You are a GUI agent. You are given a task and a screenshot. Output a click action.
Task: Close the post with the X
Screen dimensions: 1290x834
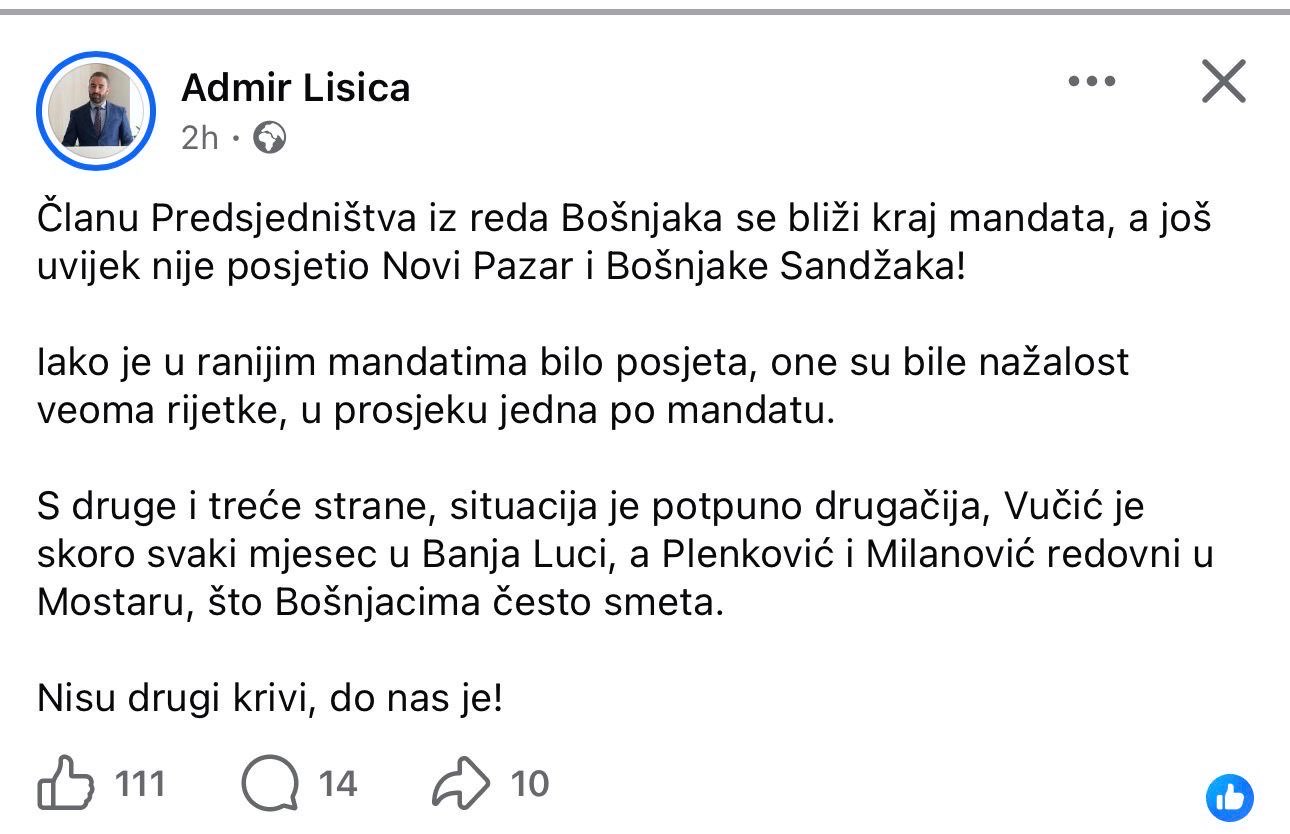(1223, 82)
